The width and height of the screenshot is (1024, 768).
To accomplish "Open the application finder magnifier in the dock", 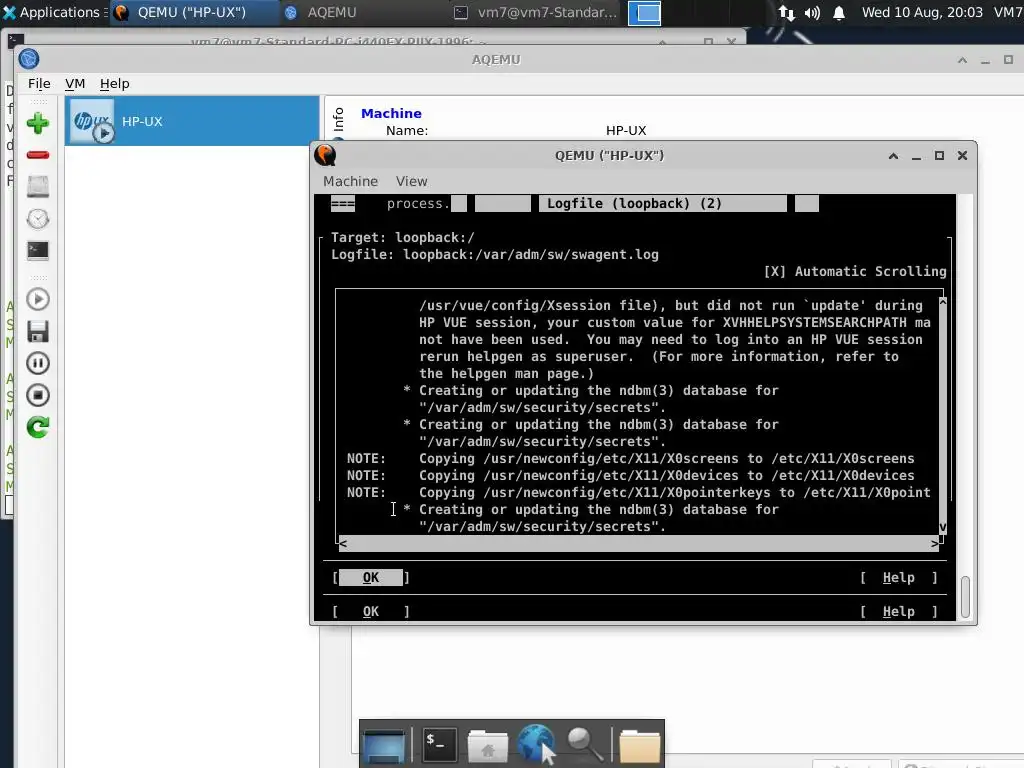I will tap(584, 744).
